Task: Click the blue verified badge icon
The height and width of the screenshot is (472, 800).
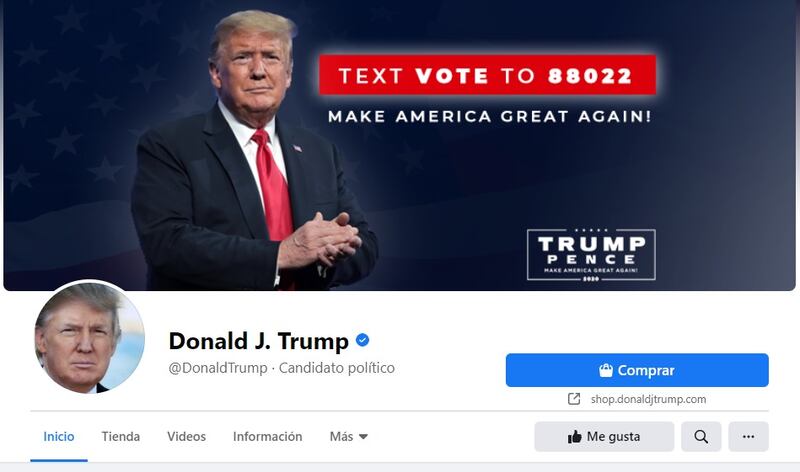Action: tap(362, 340)
